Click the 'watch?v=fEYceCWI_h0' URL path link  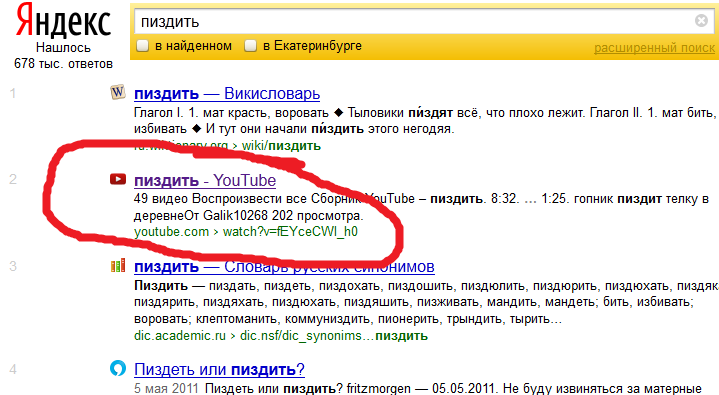point(290,232)
